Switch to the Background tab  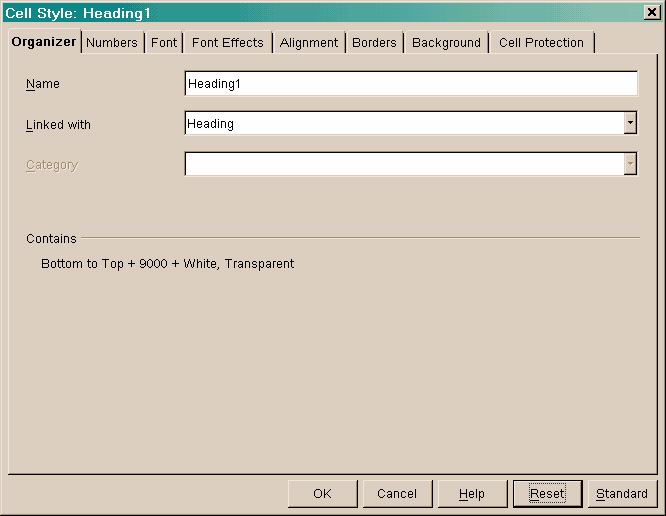[x=446, y=42]
